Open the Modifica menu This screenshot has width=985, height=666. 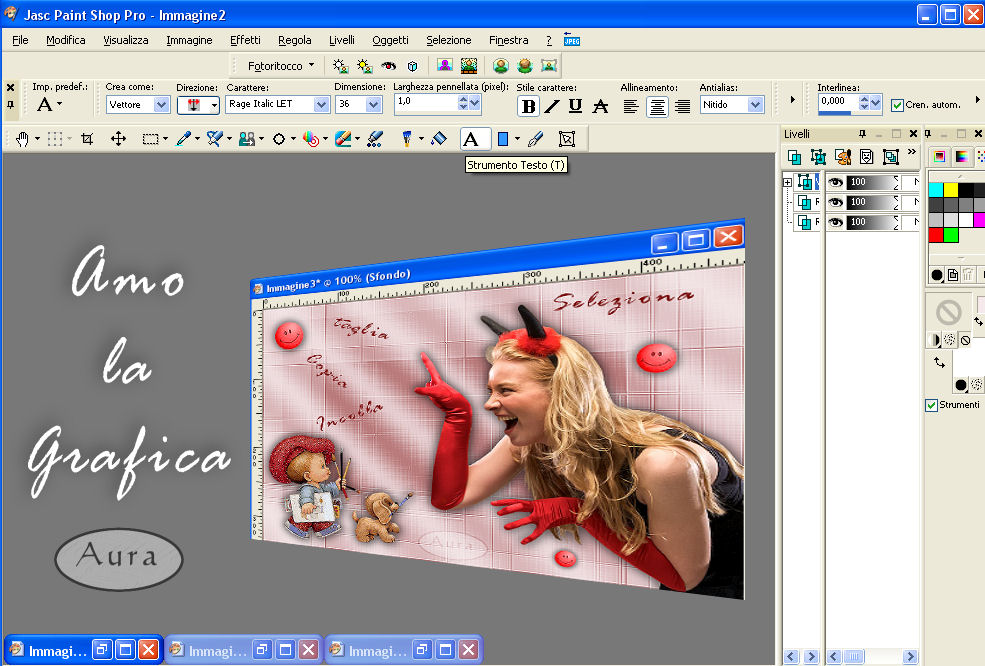(x=65, y=40)
